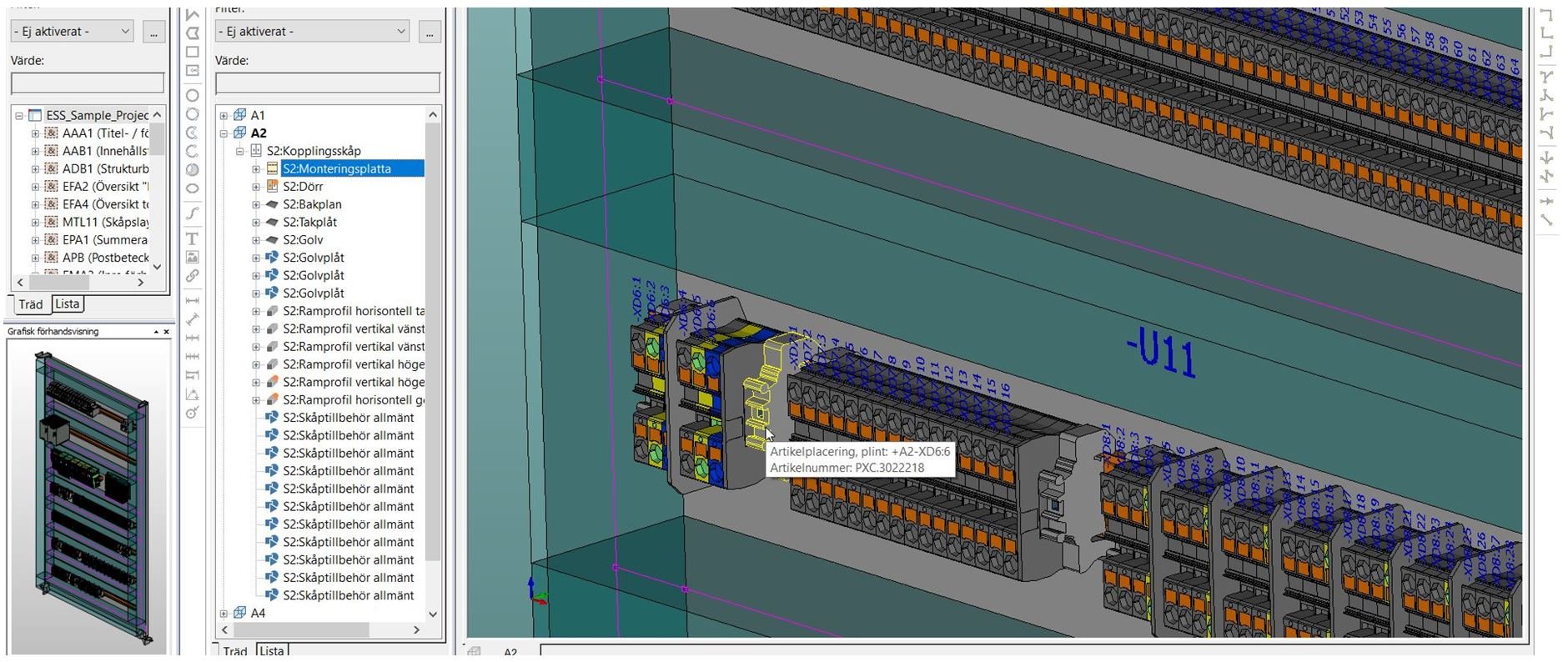
Task: Select the Insert image tool
Action: [193, 258]
